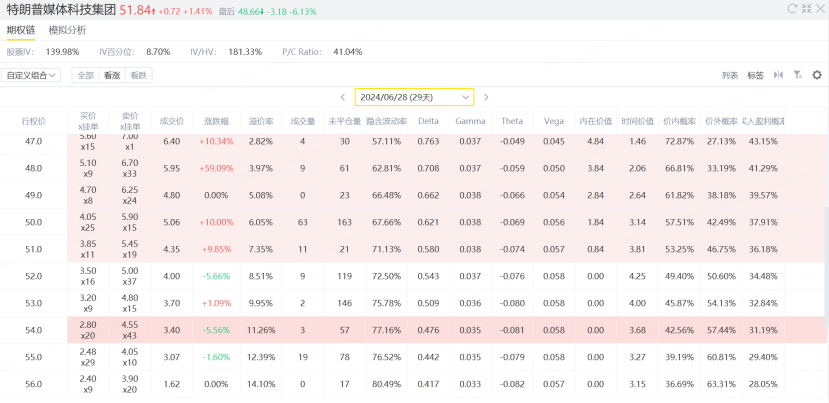Click the 成交价 column header
The height and width of the screenshot is (403, 829).
tap(172, 121)
